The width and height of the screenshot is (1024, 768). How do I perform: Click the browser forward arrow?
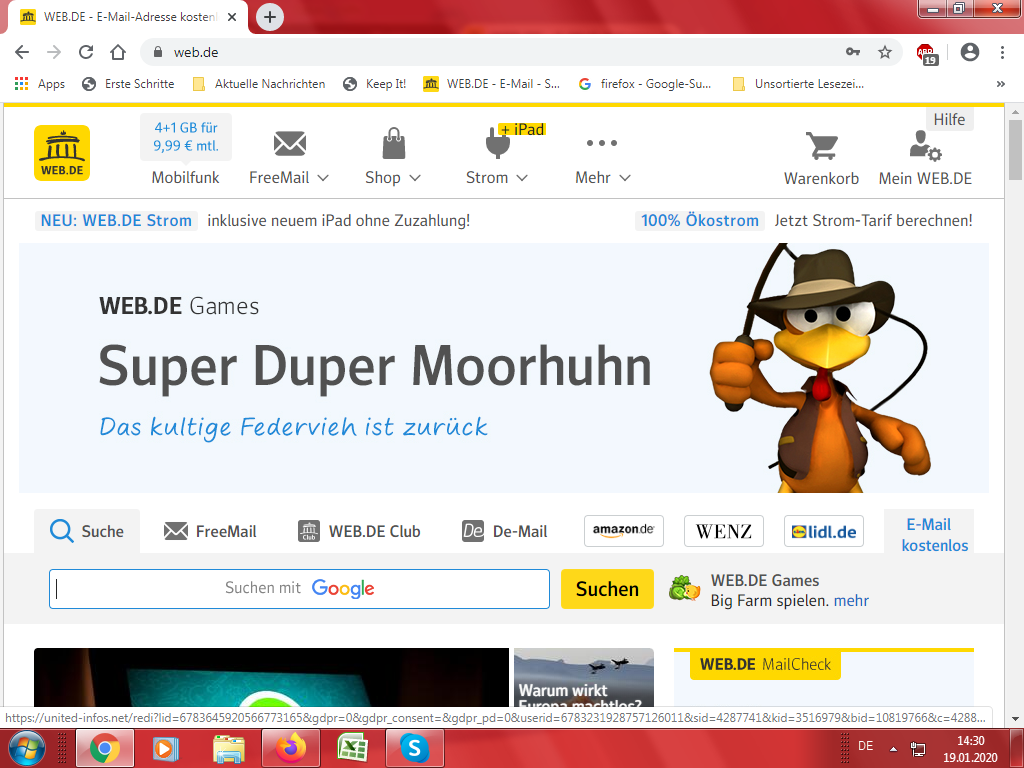coord(54,52)
